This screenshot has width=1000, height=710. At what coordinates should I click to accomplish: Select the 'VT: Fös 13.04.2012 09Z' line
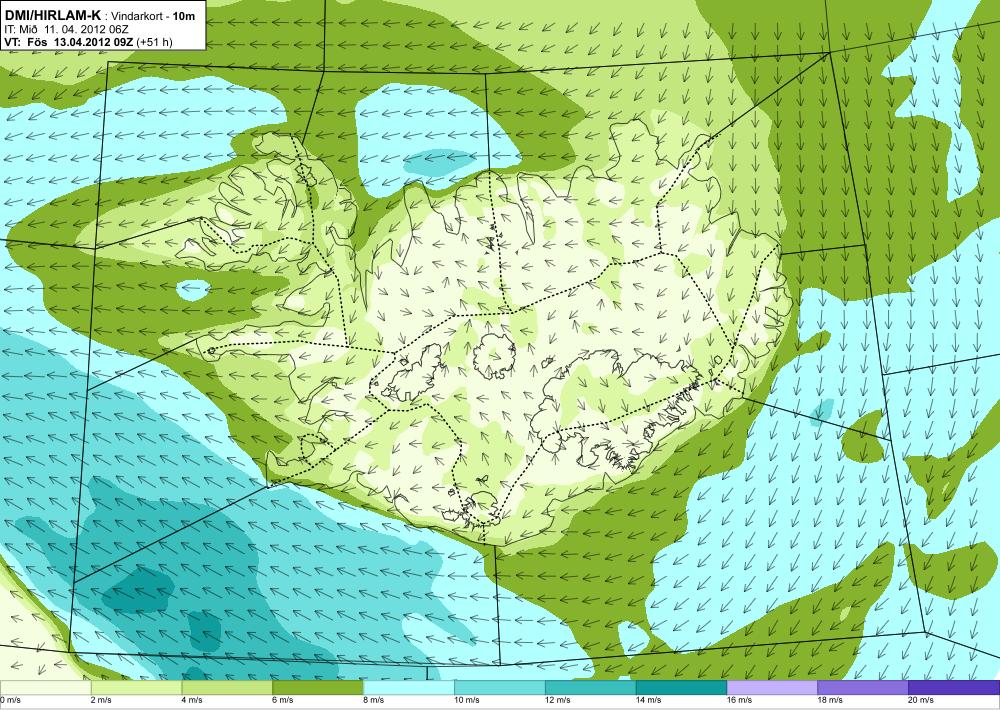(69, 42)
